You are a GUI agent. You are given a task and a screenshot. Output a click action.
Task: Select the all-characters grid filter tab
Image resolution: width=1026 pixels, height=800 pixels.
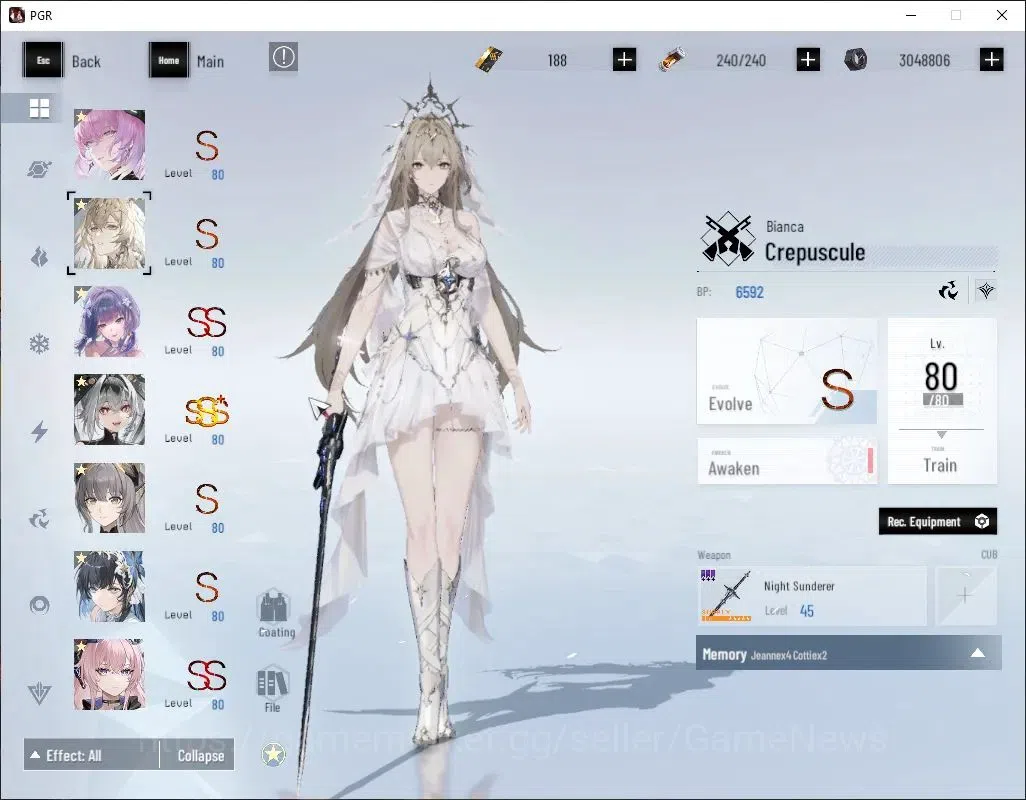(39, 108)
